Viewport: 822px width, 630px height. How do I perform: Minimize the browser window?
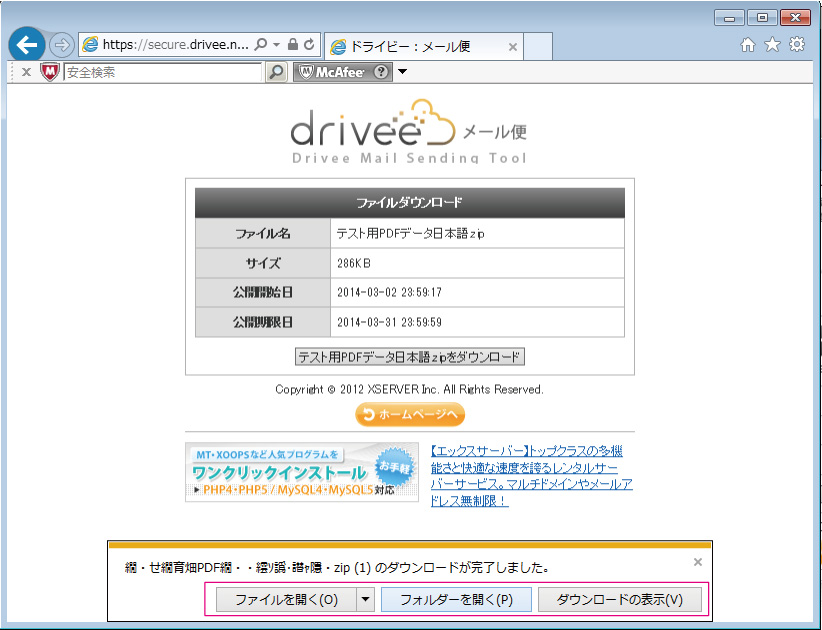tap(729, 18)
